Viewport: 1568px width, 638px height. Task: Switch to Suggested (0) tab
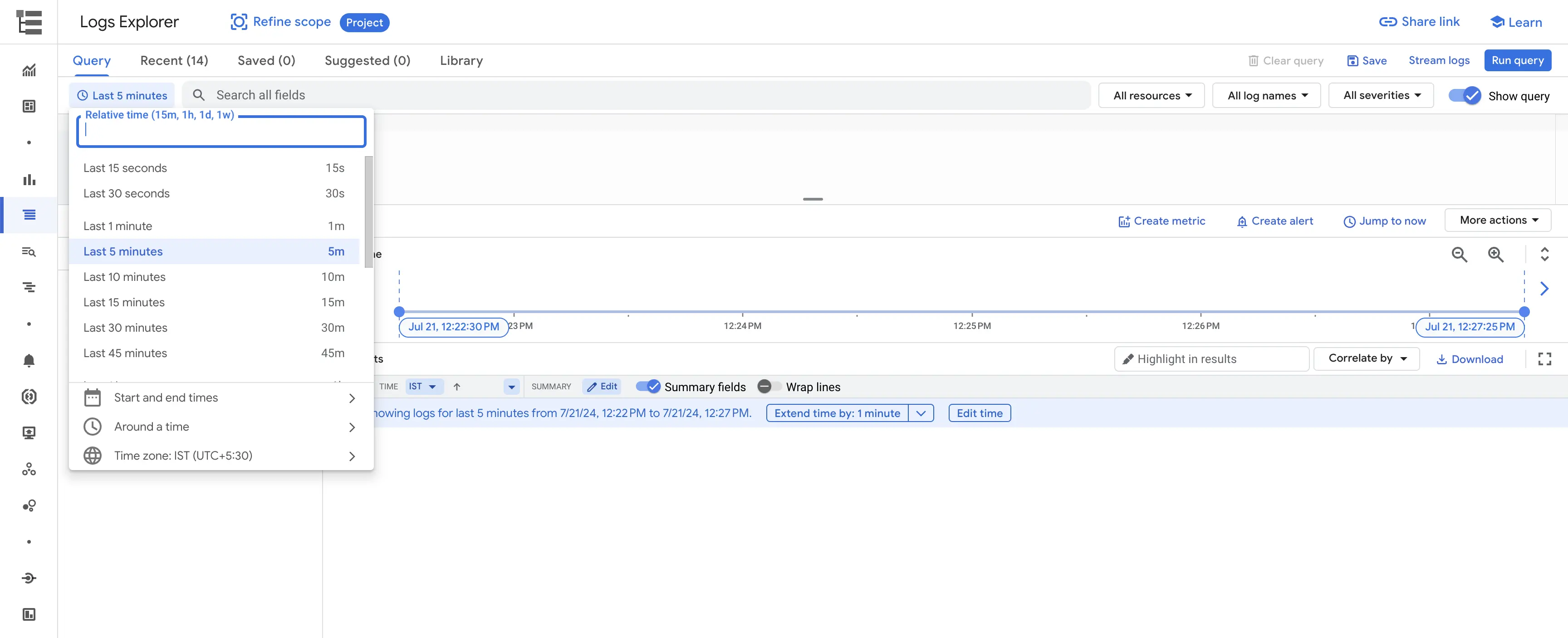click(367, 60)
